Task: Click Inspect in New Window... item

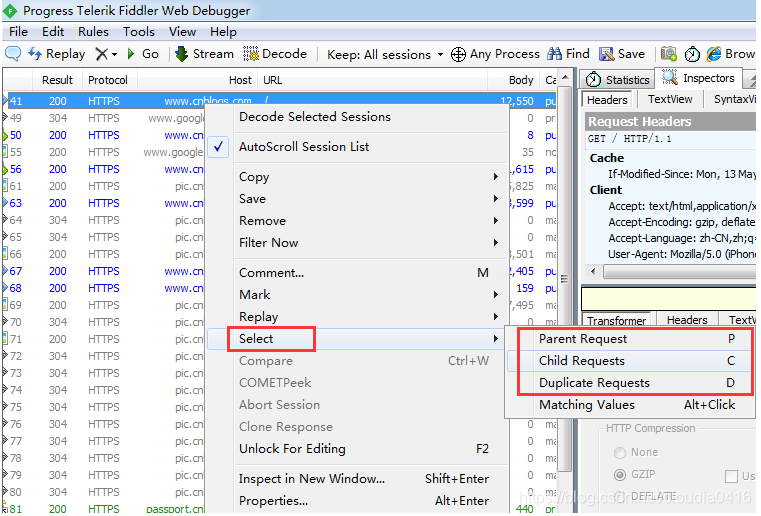Action: pyautogui.click(x=358, y=479)
